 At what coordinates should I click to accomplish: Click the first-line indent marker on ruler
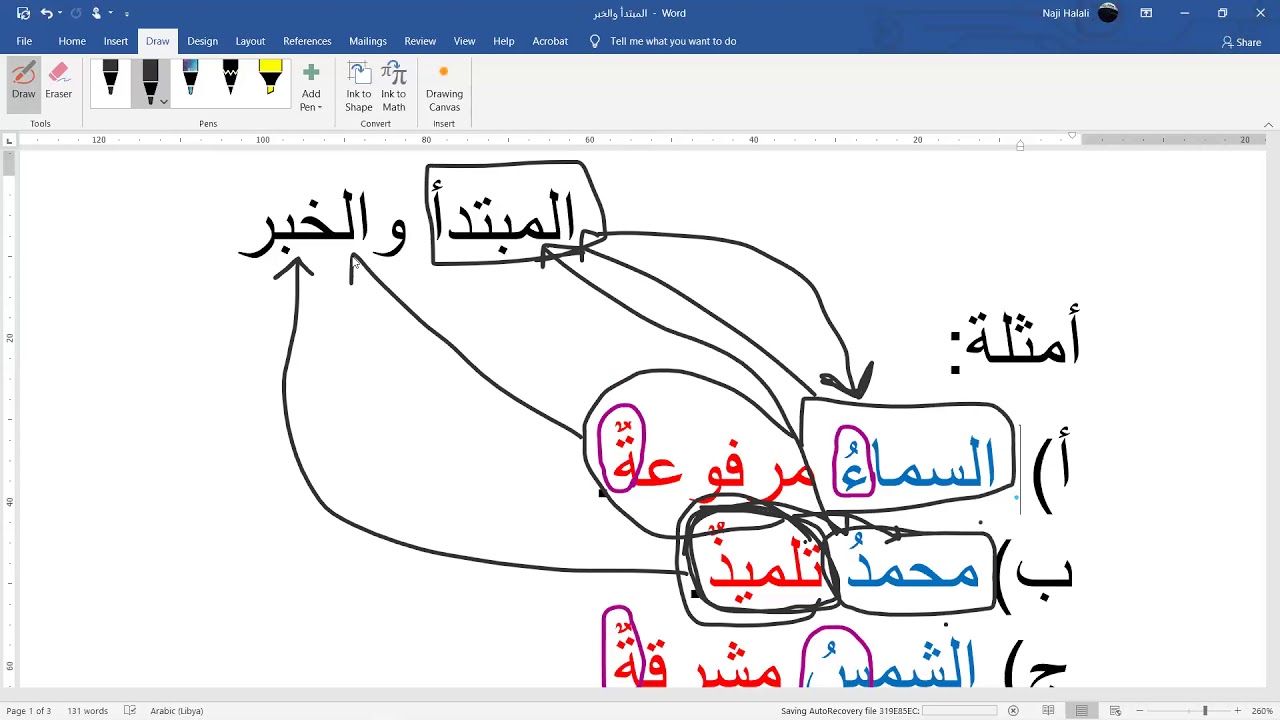(1072, 136)
